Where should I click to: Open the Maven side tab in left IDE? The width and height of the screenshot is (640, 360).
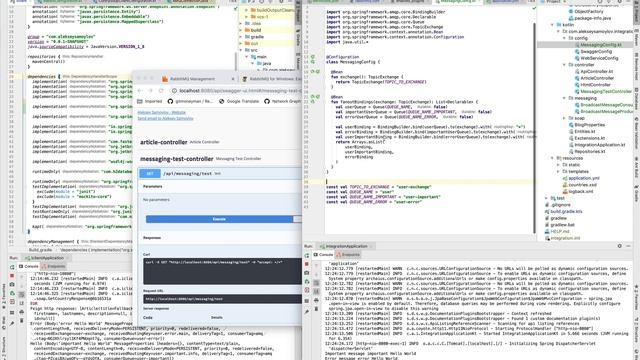coord(299,63)
